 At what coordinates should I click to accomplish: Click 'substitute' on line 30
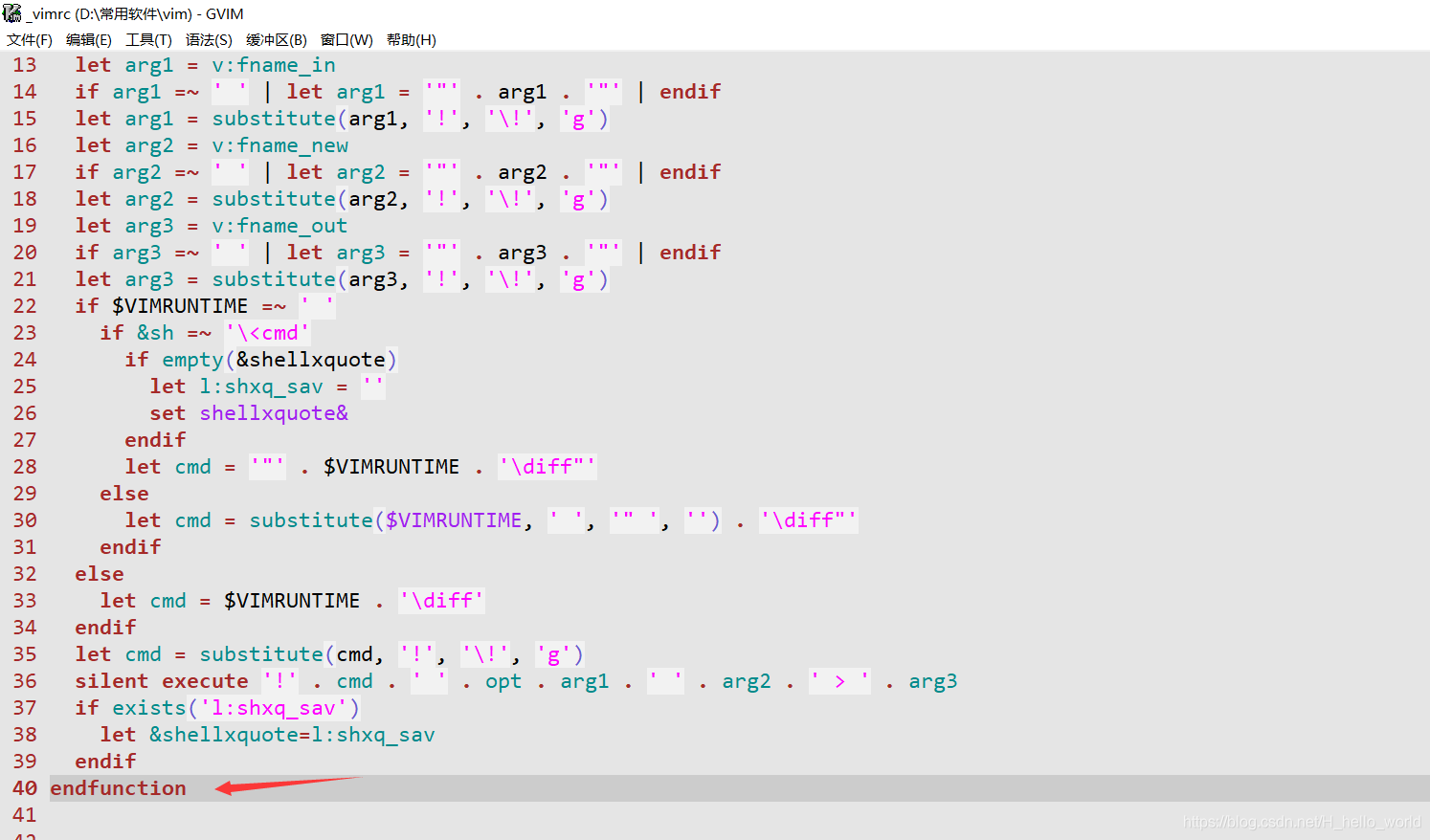311,520
